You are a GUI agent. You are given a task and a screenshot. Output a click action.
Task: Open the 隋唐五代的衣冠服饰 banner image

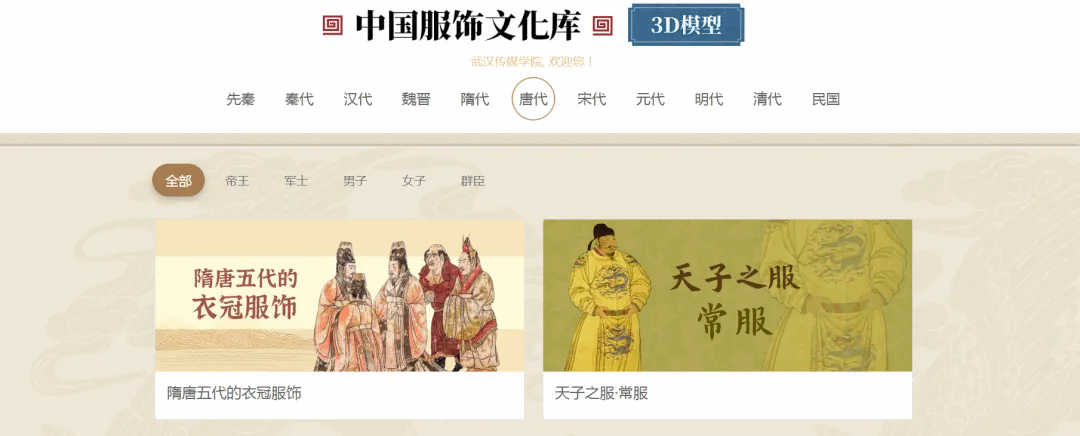[340, 296]
